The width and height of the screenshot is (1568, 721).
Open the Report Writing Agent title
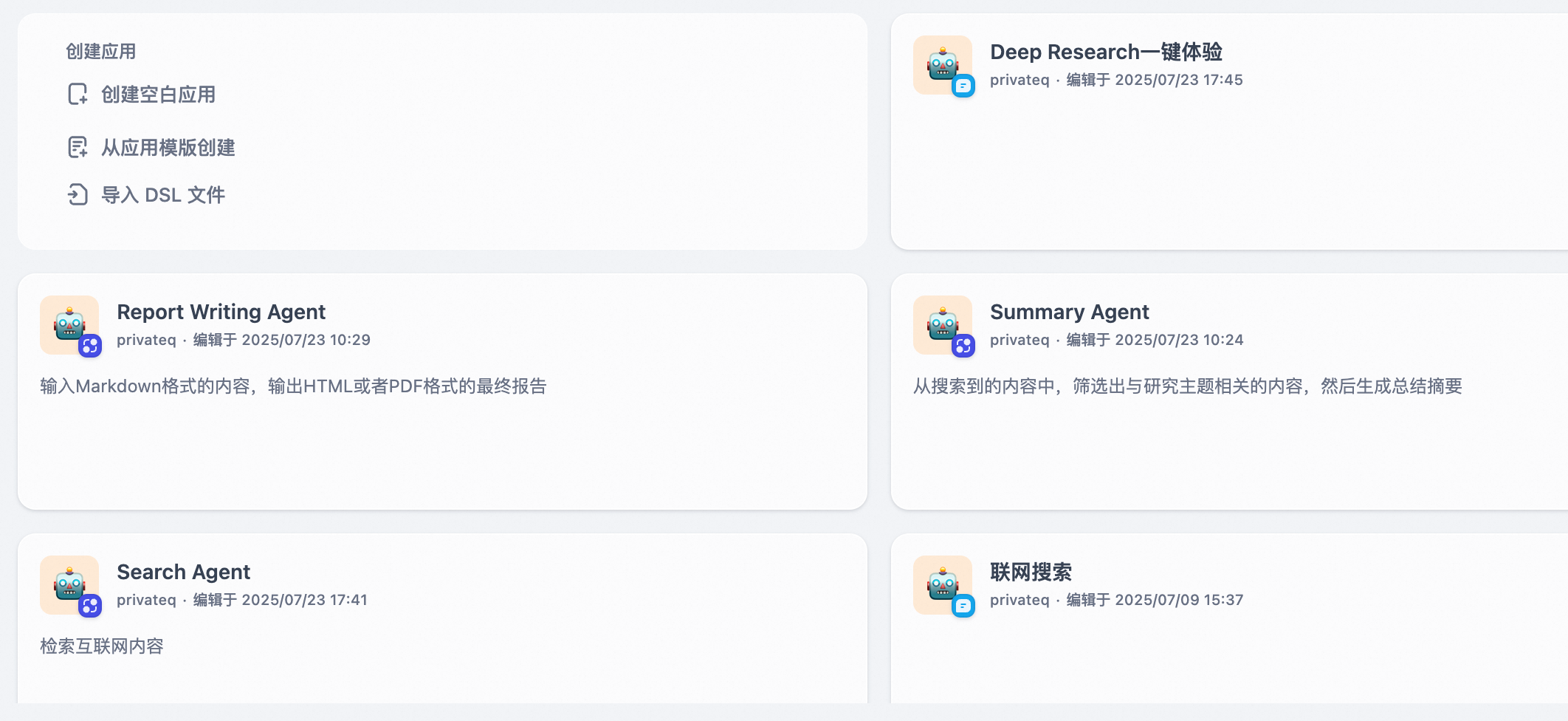(x=221, y=312)
